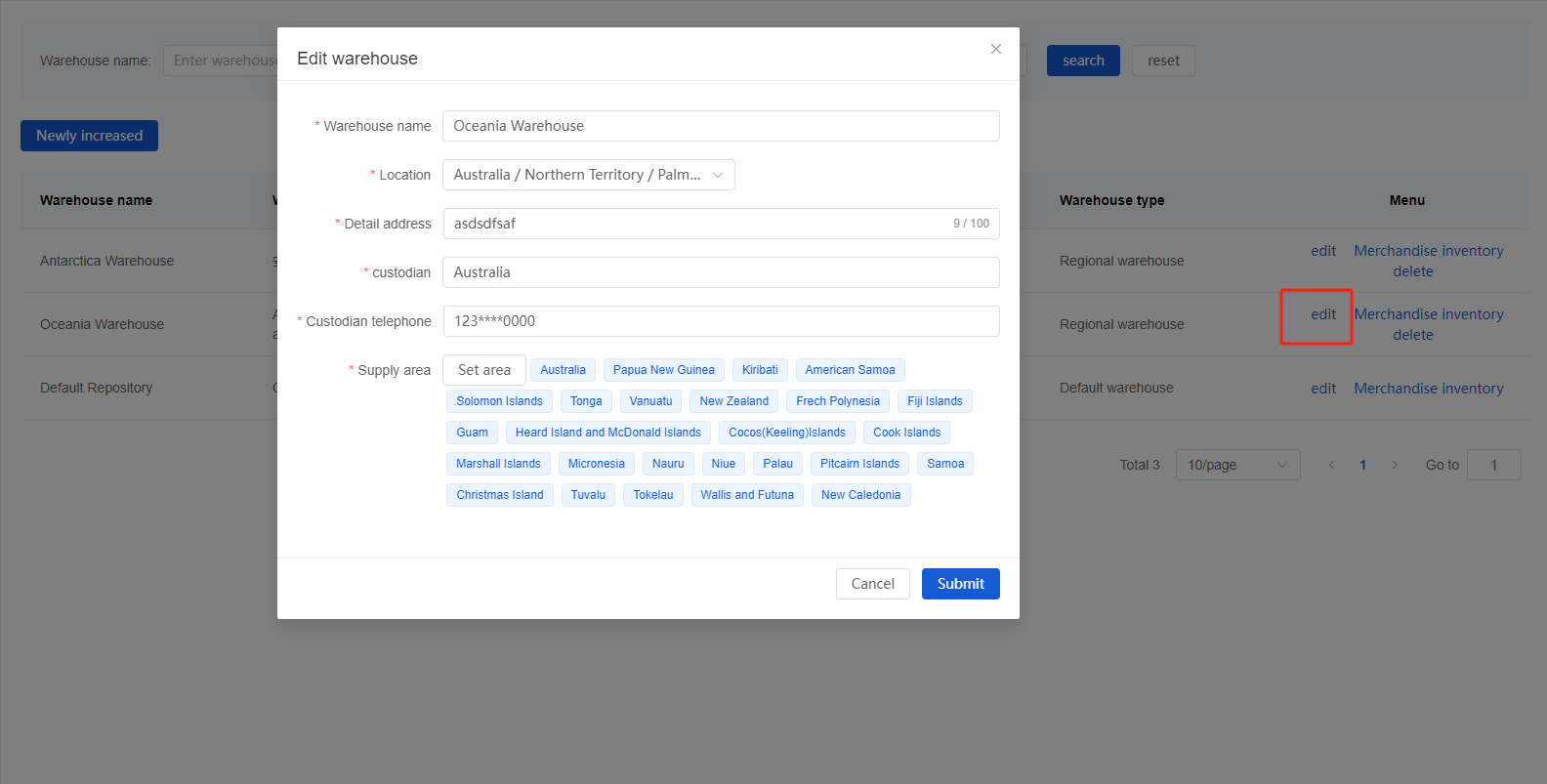Click Default Repository name cell
1547x784 pixels.
click(x=97, y=388)
